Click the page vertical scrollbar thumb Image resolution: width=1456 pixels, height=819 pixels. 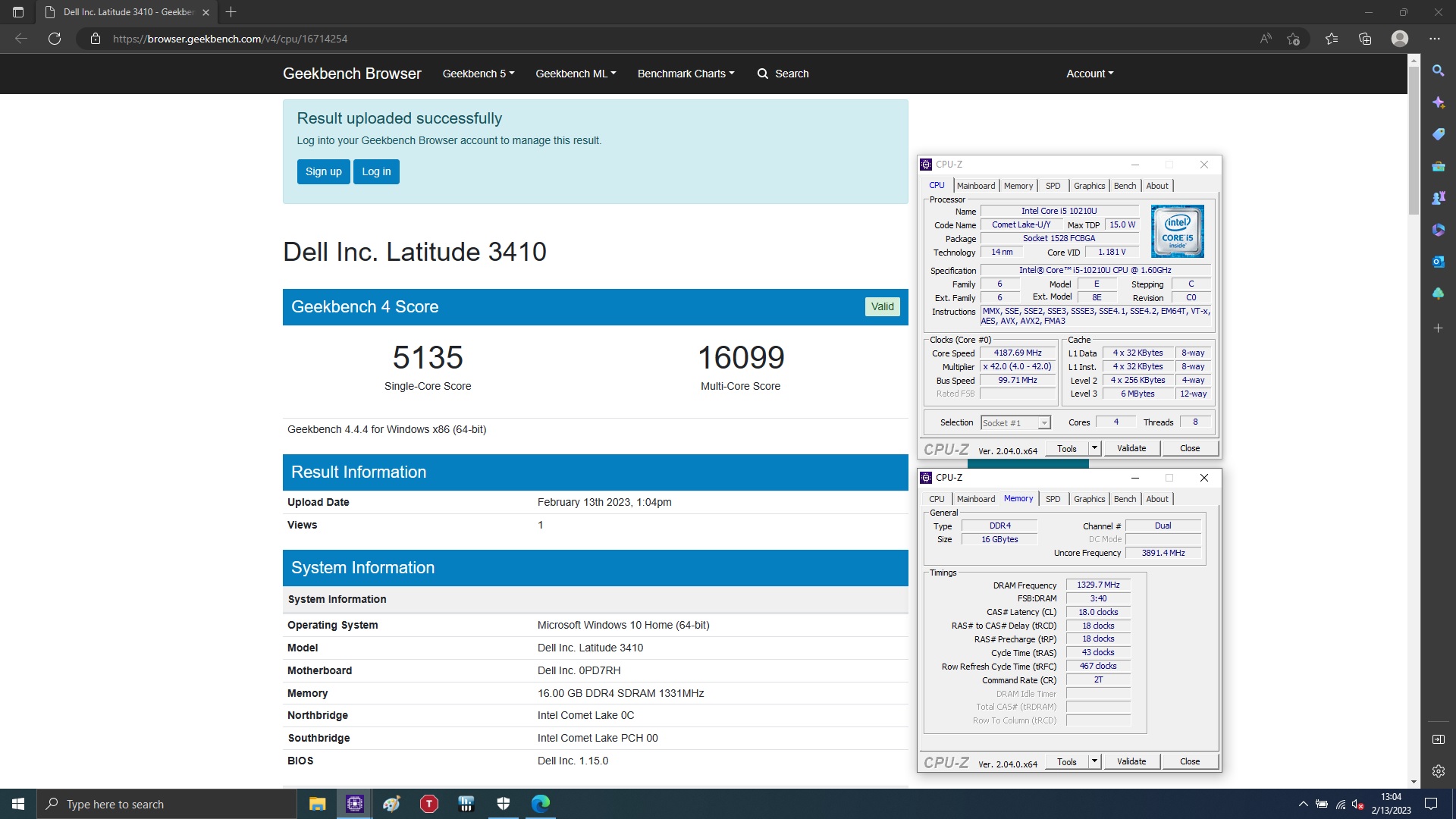coord(1414,140)
